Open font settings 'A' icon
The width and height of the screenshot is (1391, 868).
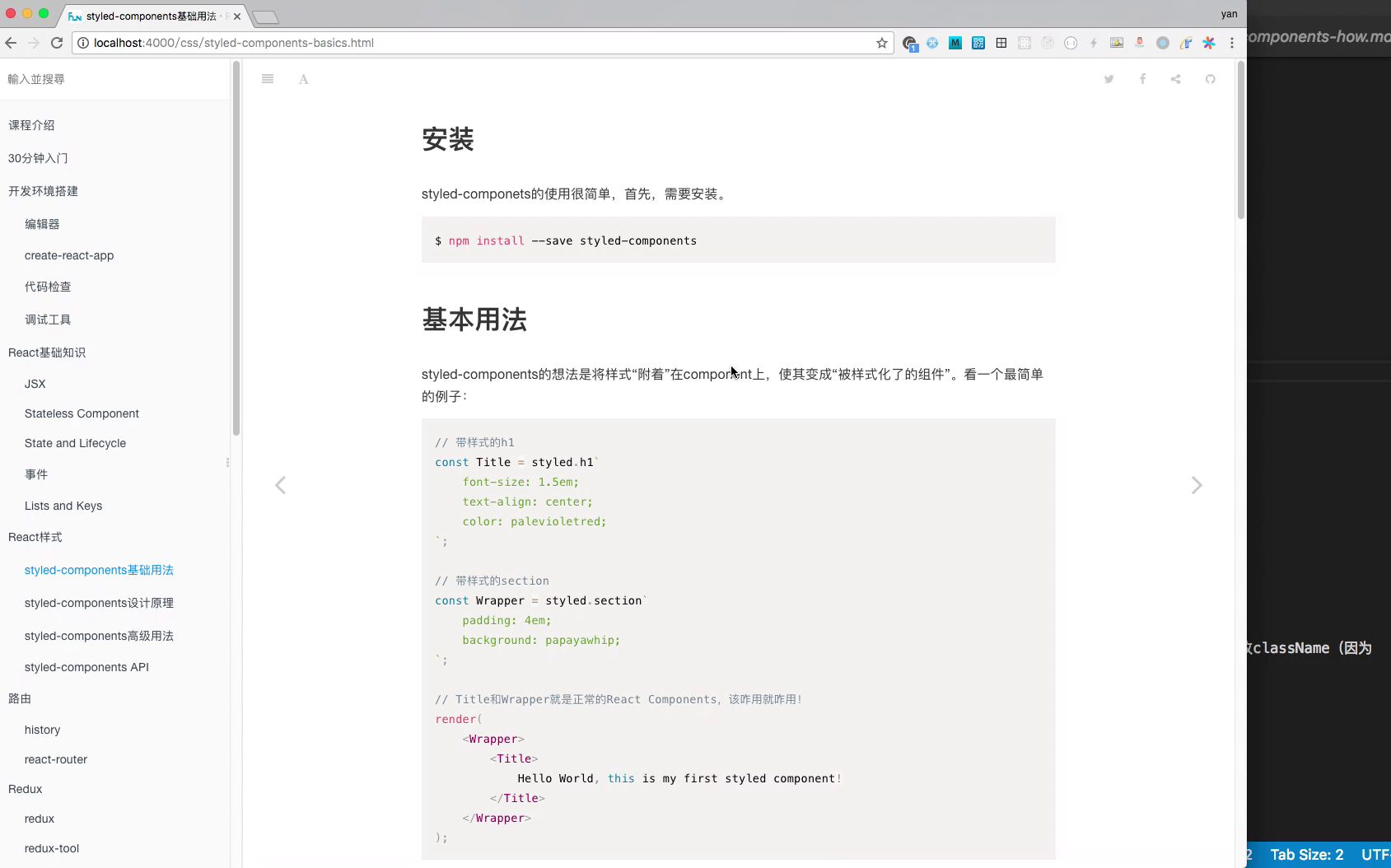click(304, 79)
